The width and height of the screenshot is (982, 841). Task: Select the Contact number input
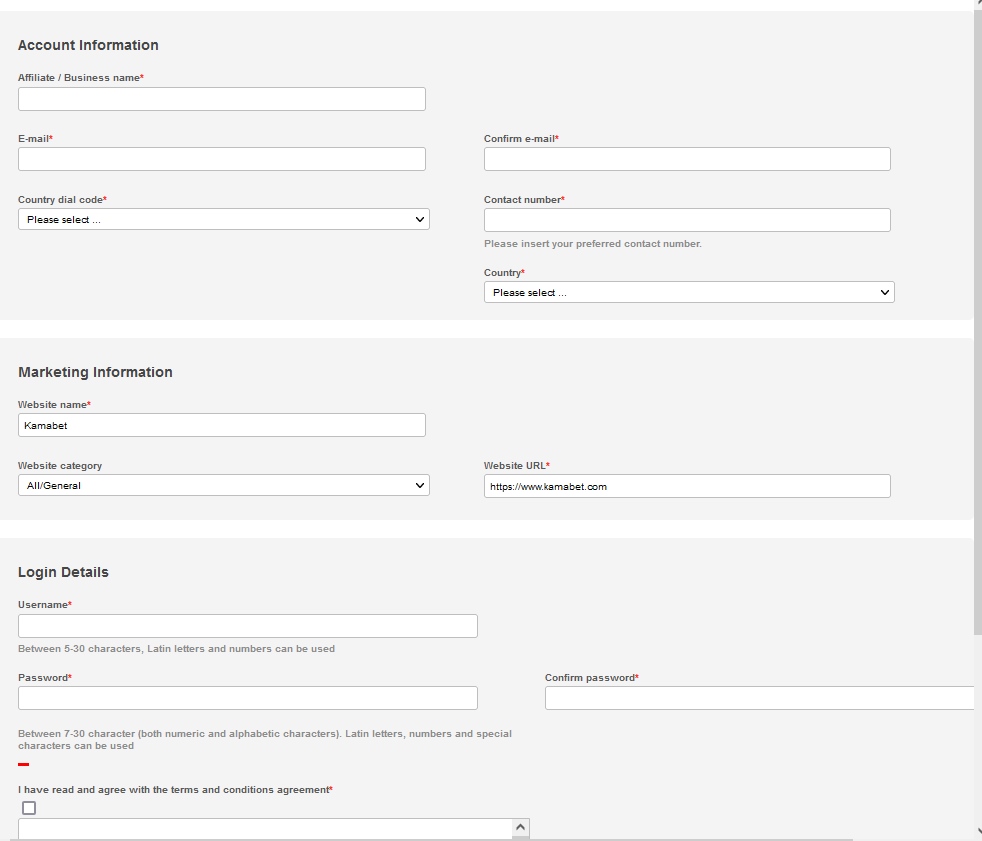click(x=686, y=220)
